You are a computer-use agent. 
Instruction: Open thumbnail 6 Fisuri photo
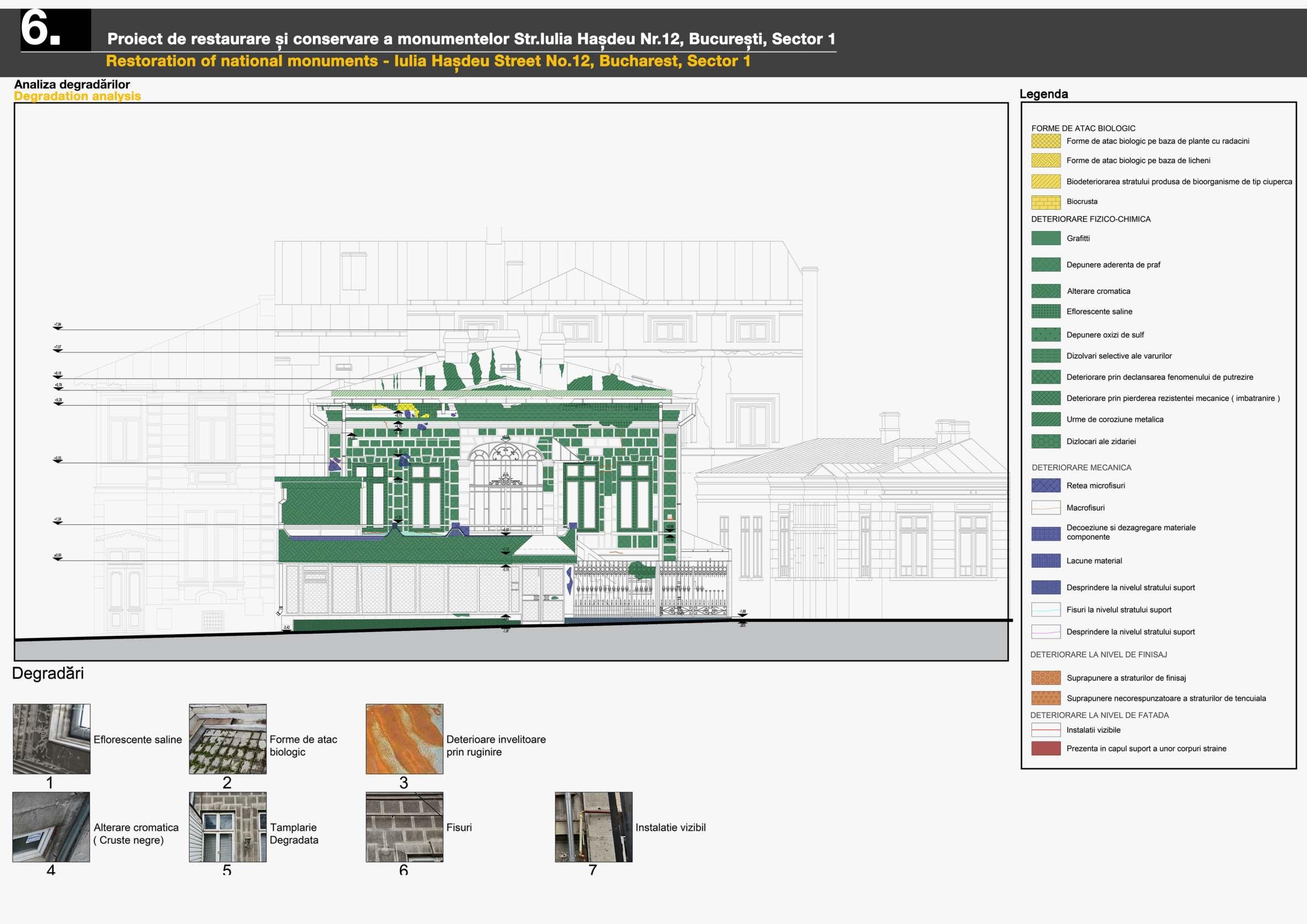404,827
